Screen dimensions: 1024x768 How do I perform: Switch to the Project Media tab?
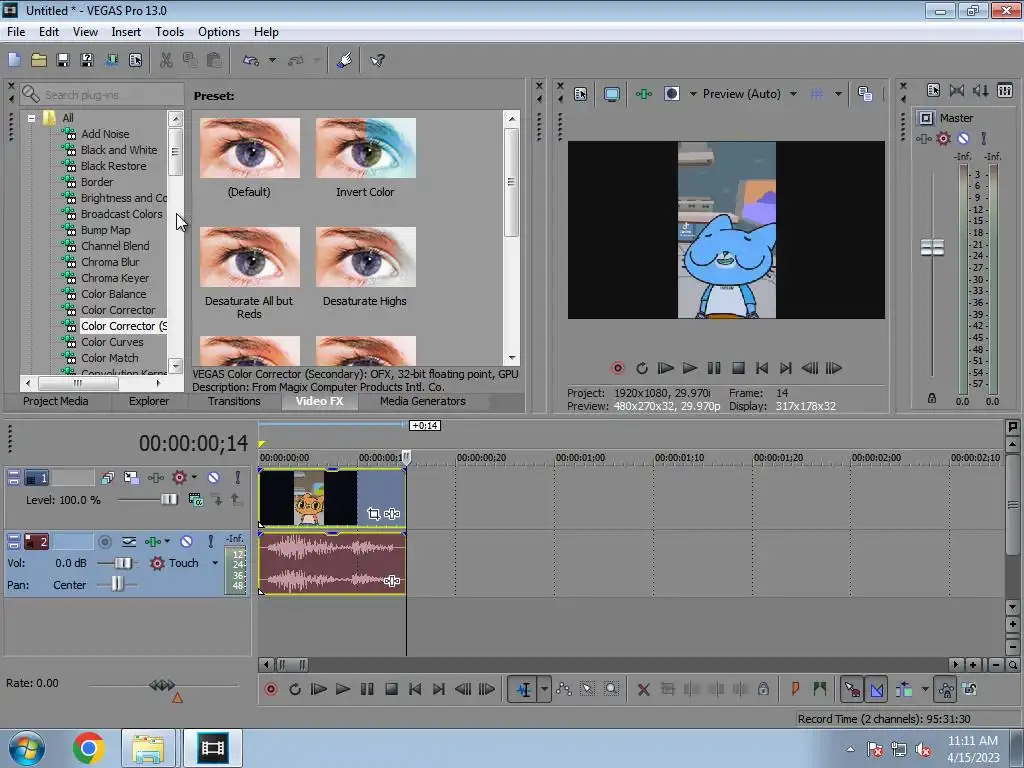[56, 401]
